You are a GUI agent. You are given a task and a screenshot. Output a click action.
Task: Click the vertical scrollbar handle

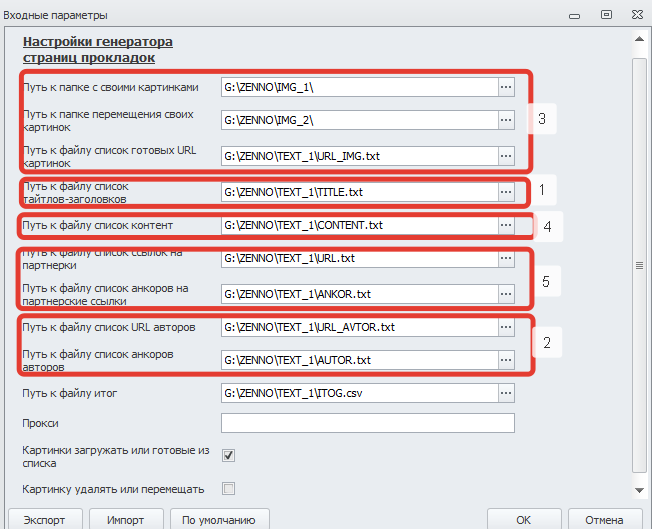tap(639, 265)
